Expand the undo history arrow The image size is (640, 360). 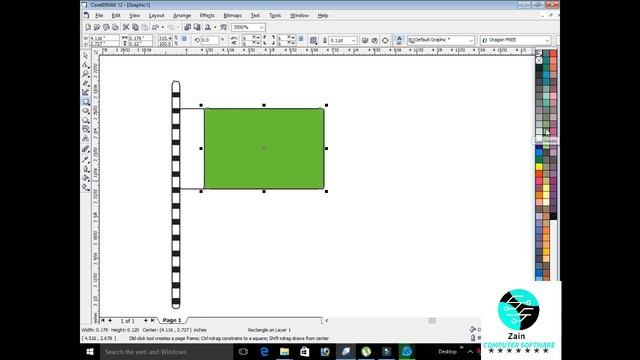click(x=162, y=27)
